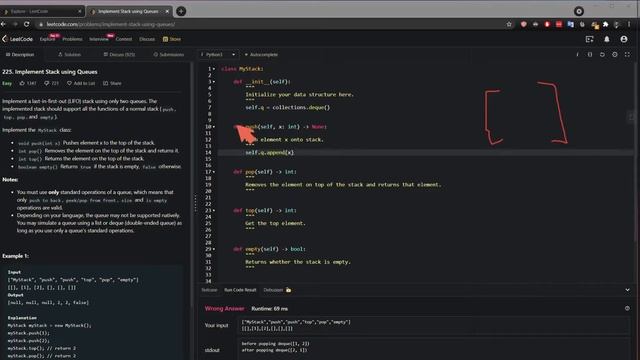Open editor settings gear
The width and height of the screenshot is (640, 360).
[615, 54]
